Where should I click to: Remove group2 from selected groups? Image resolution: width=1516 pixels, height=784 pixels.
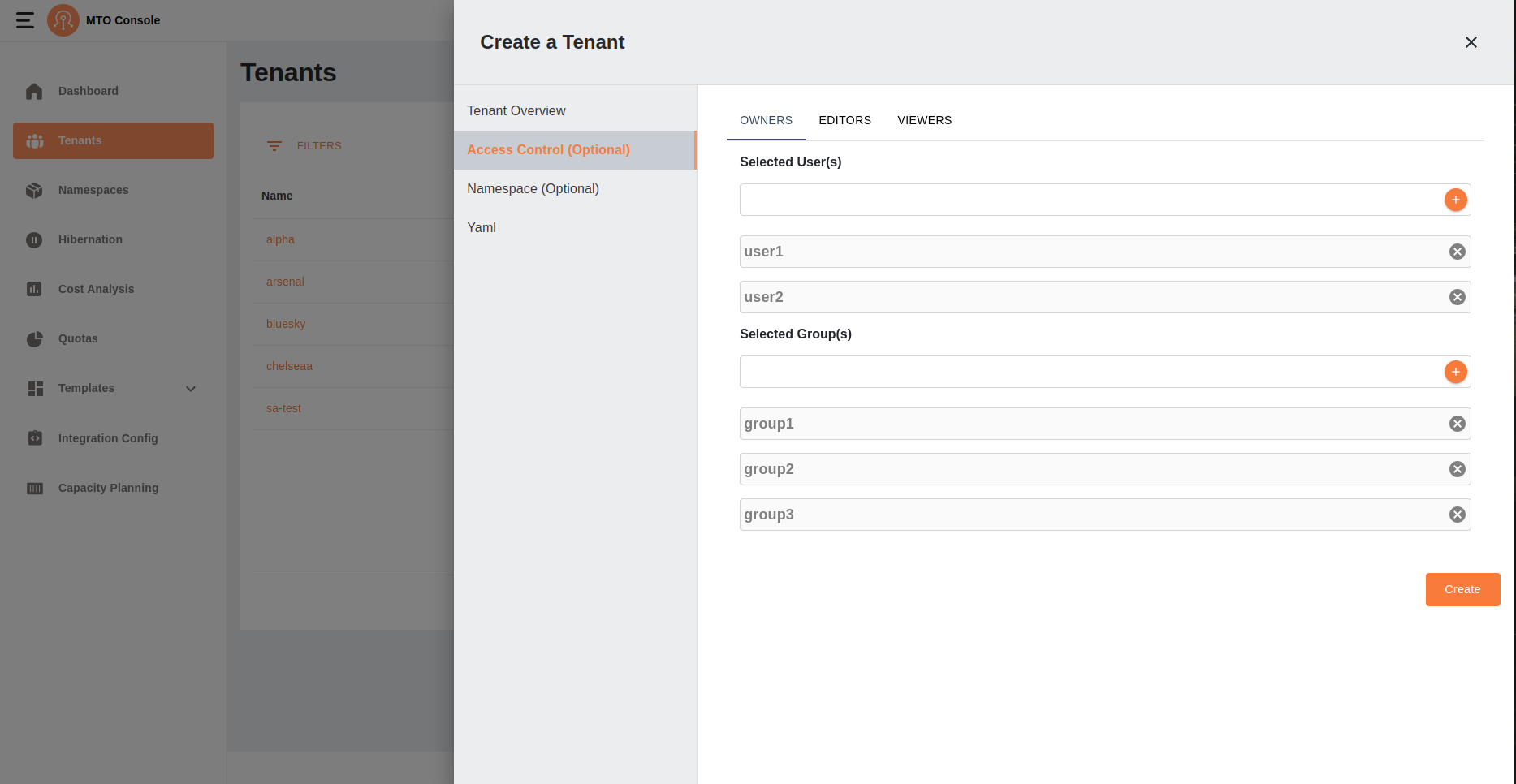[x=1457, y=469]
